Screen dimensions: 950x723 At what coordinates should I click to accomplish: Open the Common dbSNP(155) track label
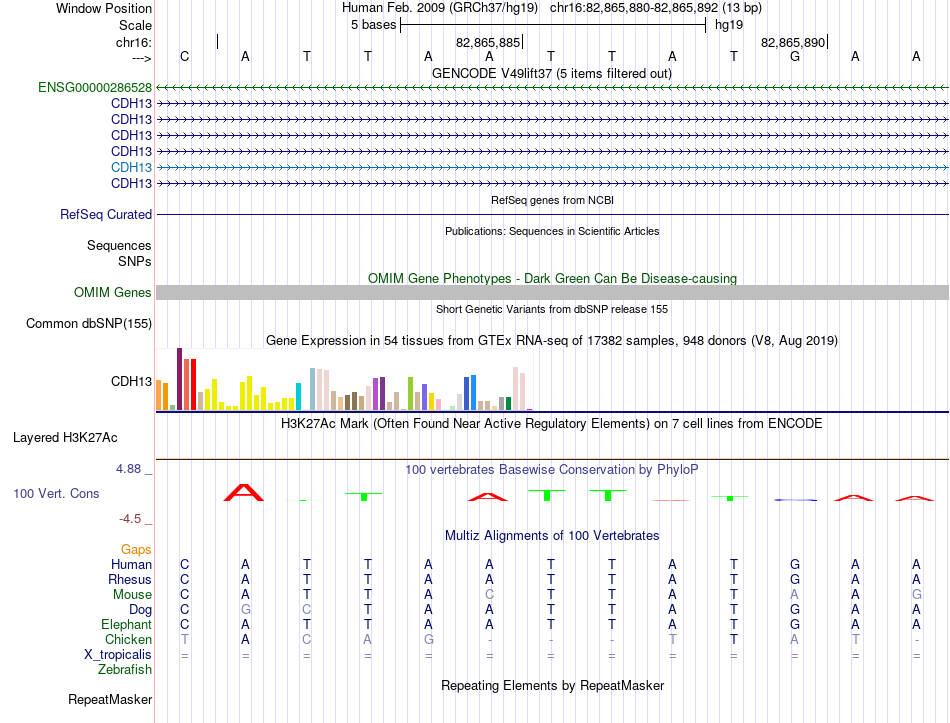click(x=89, y=324)
